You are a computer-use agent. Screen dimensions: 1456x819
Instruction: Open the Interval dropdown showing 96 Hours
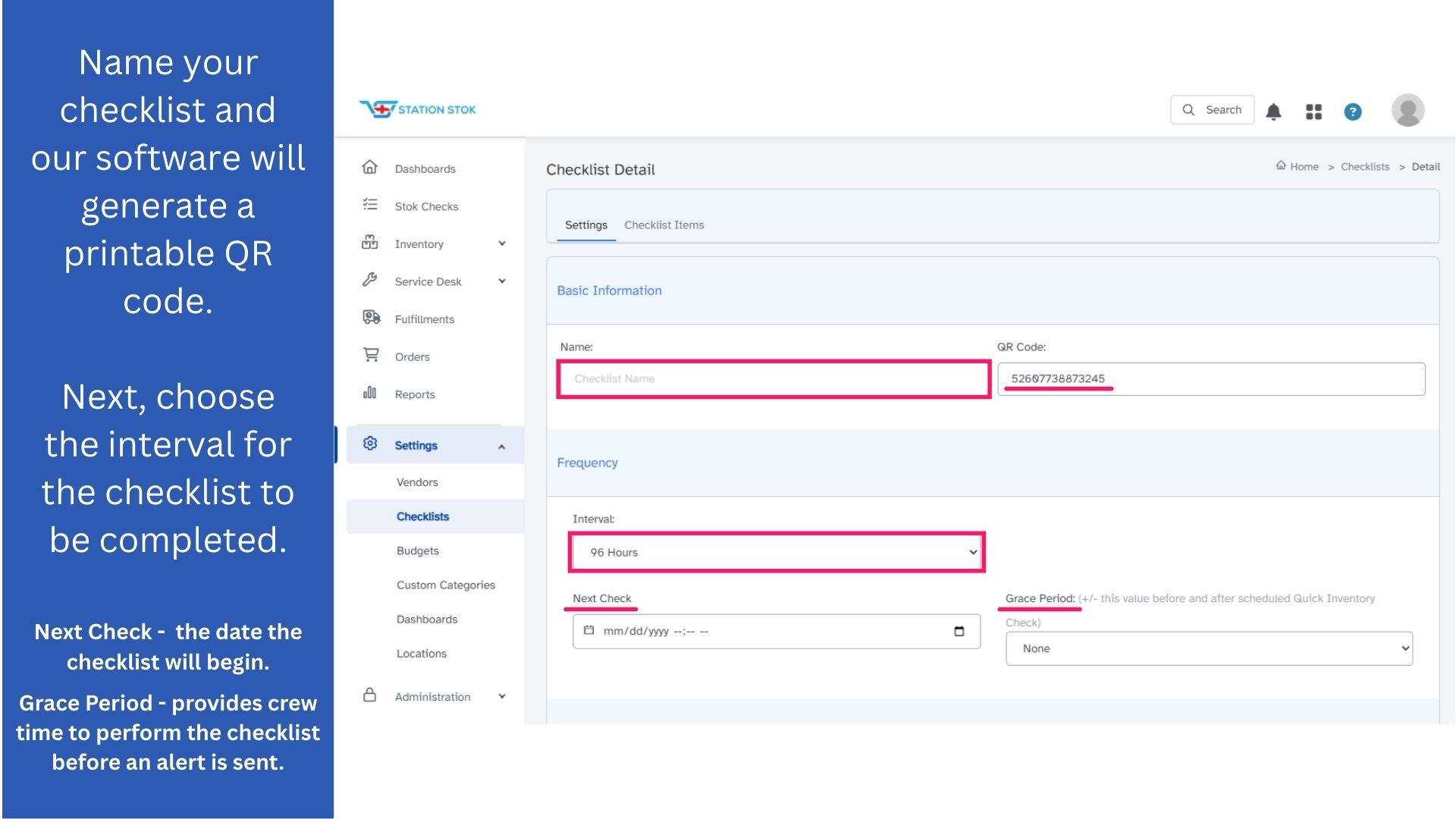click(776, 552)
